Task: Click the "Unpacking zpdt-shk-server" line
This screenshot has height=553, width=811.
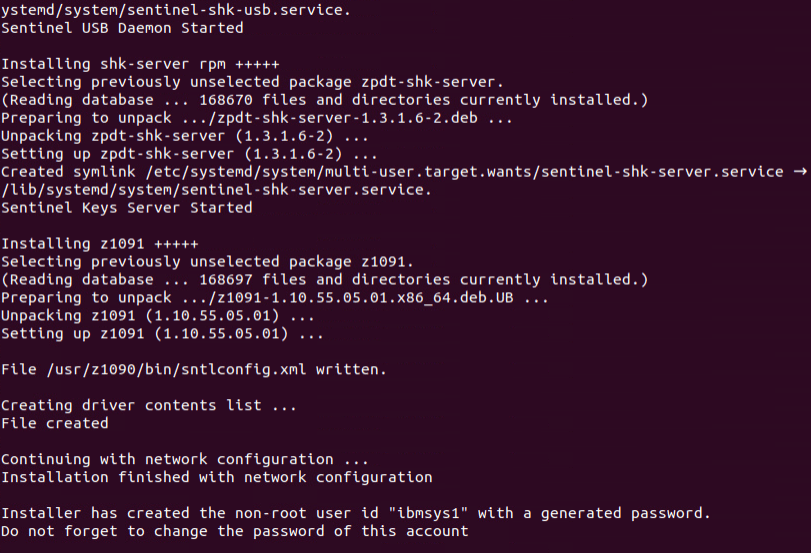Action: tap(185, 136)
